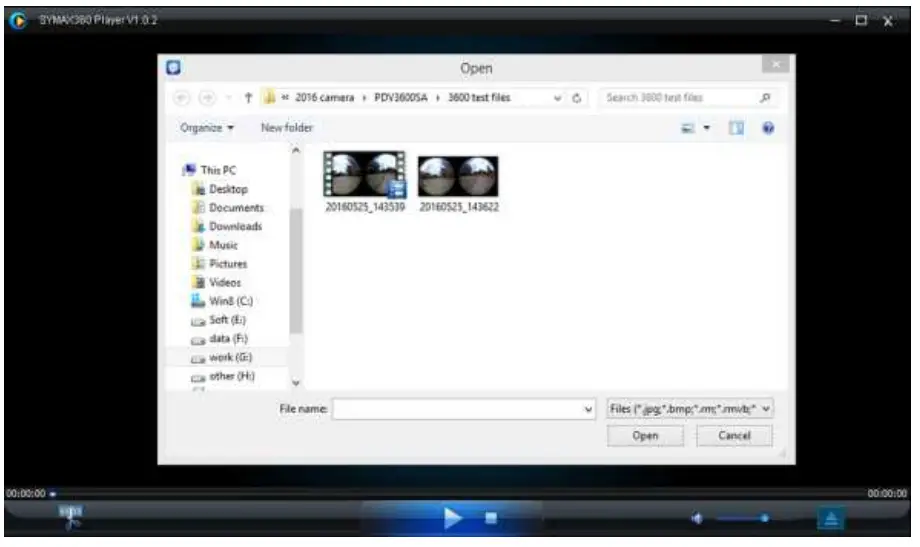Image resolution: width=920 pixels, height=547 pixels.
Task: Go up one folder level
Action: point(248,98)
